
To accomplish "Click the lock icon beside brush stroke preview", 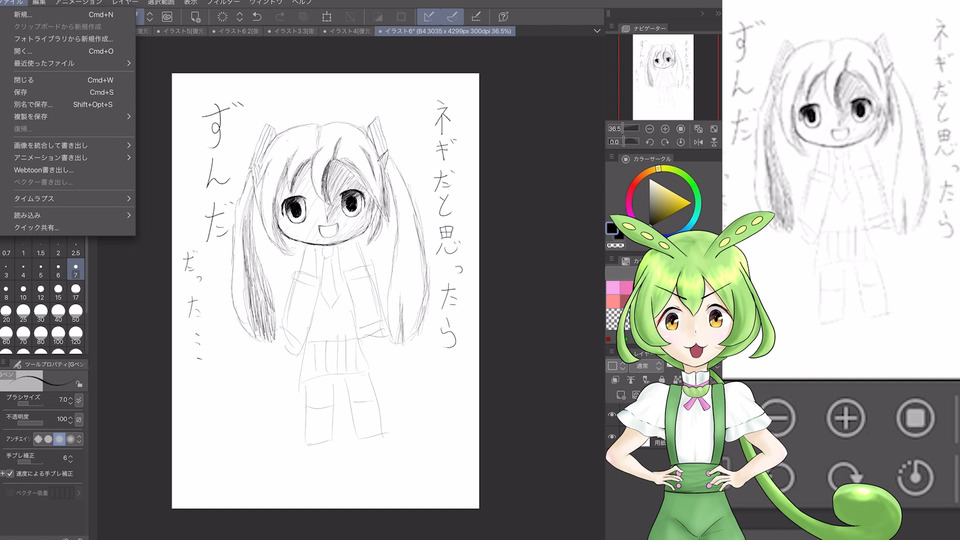I will 79,383.
